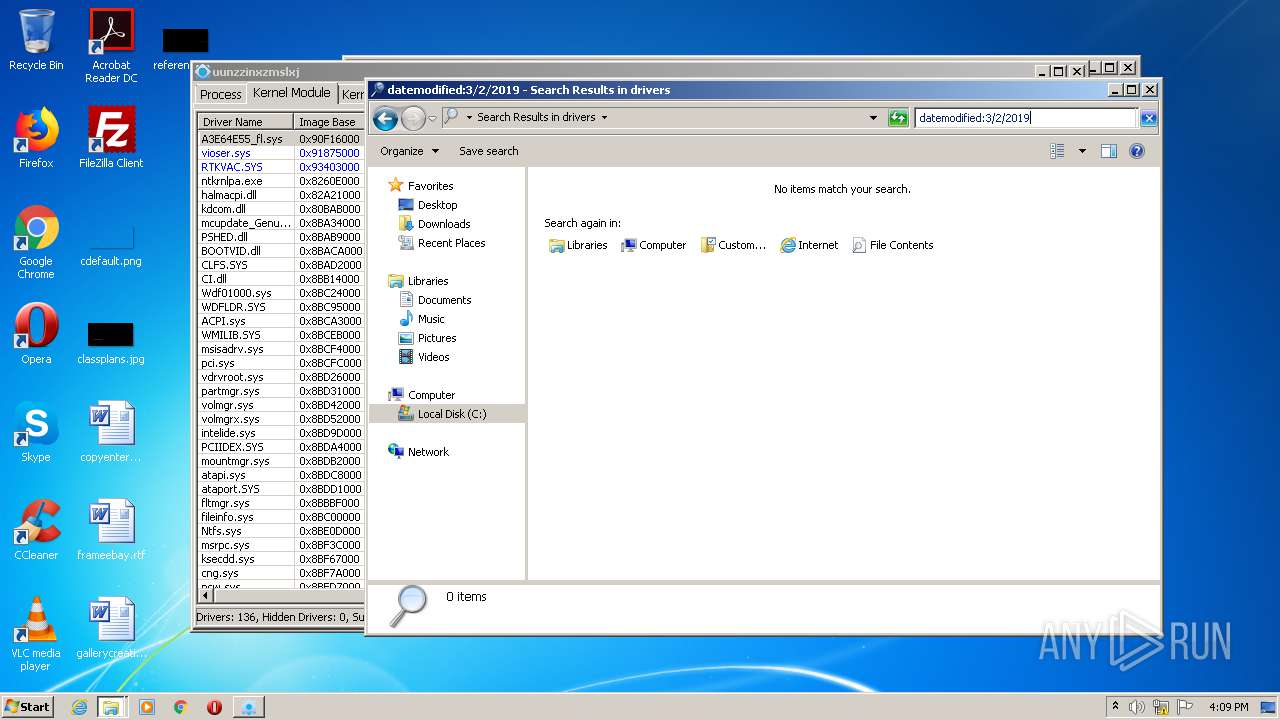1280x720 pixels.
Task: Select classplans.jpg desktop file
Action: pos(111,342)
